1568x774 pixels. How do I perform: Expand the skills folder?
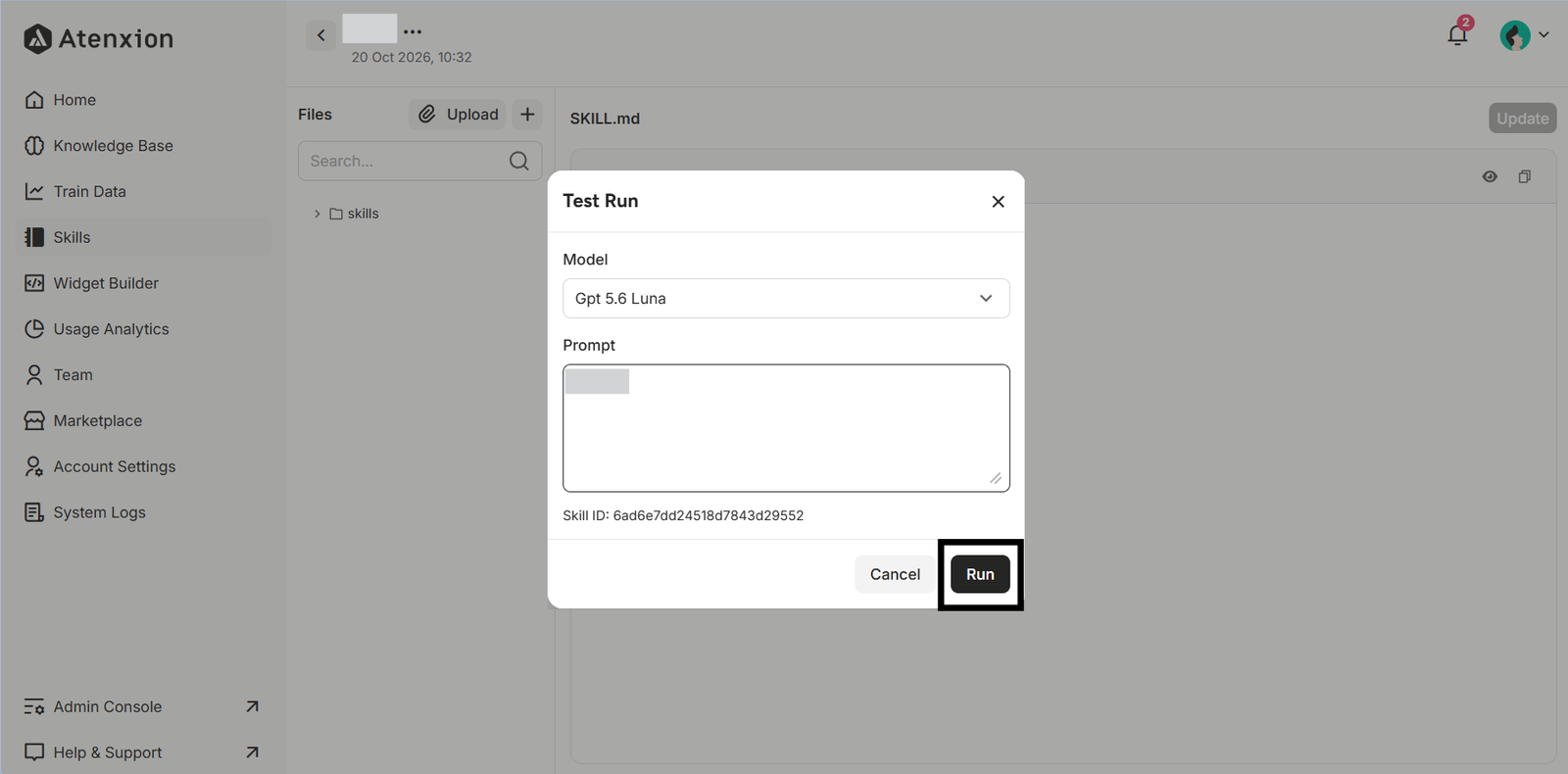point(317,214)
